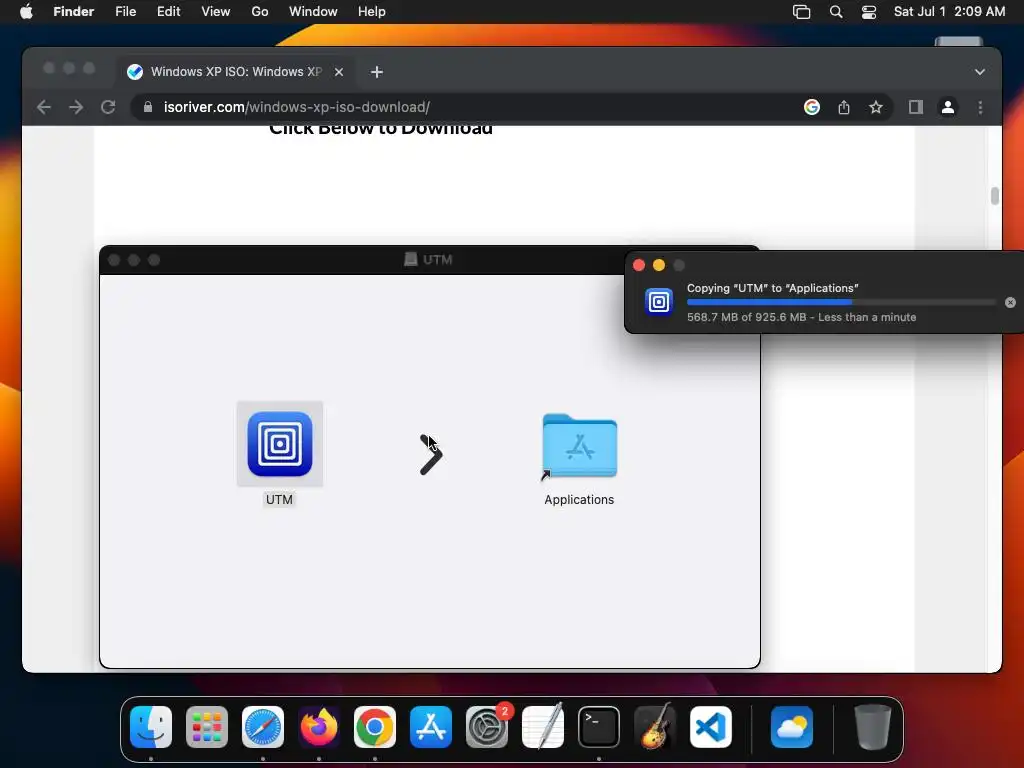The width and height of the screenshot is (1024, 768).
Task: Open Control Center
Action: click(869, 12)
